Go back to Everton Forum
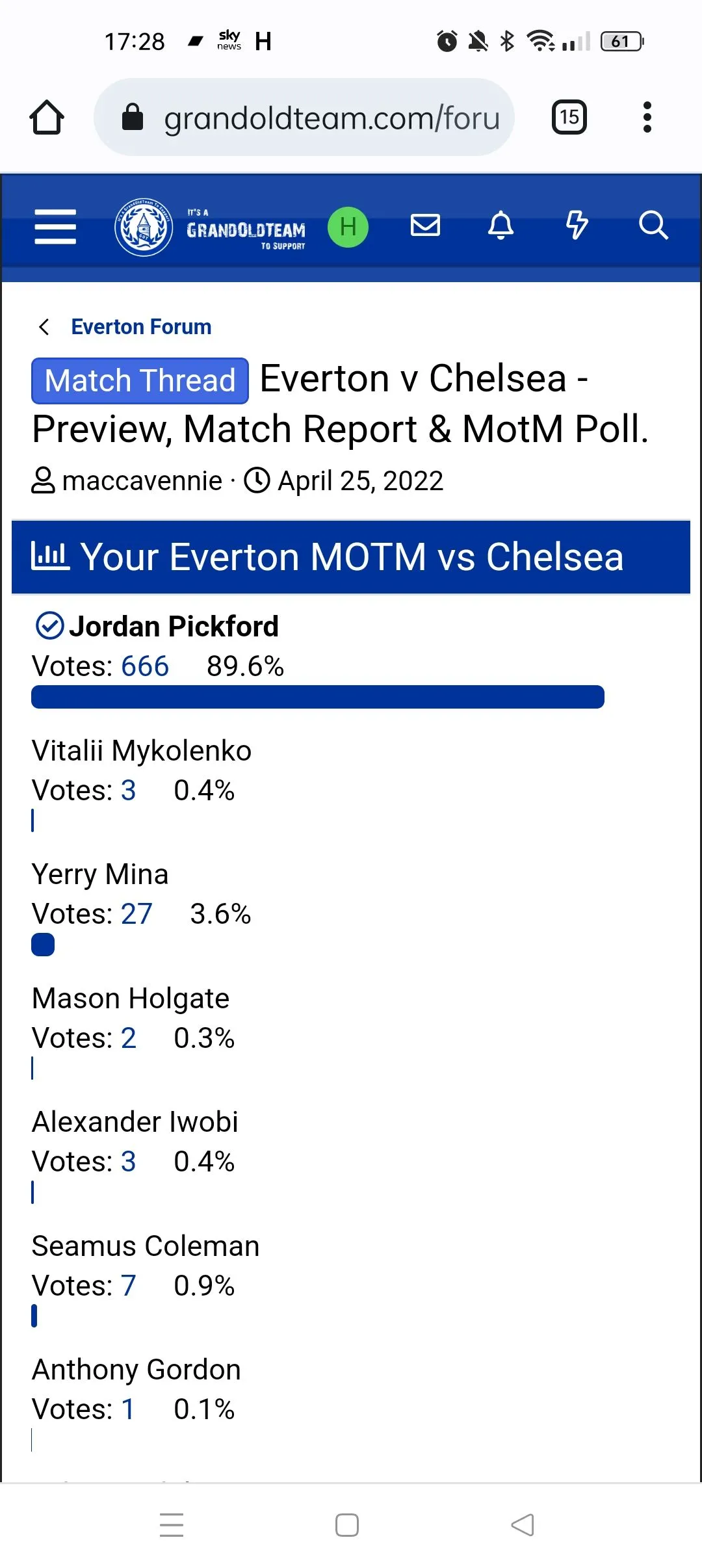702x1568 pixels. (x=141, y=326)
